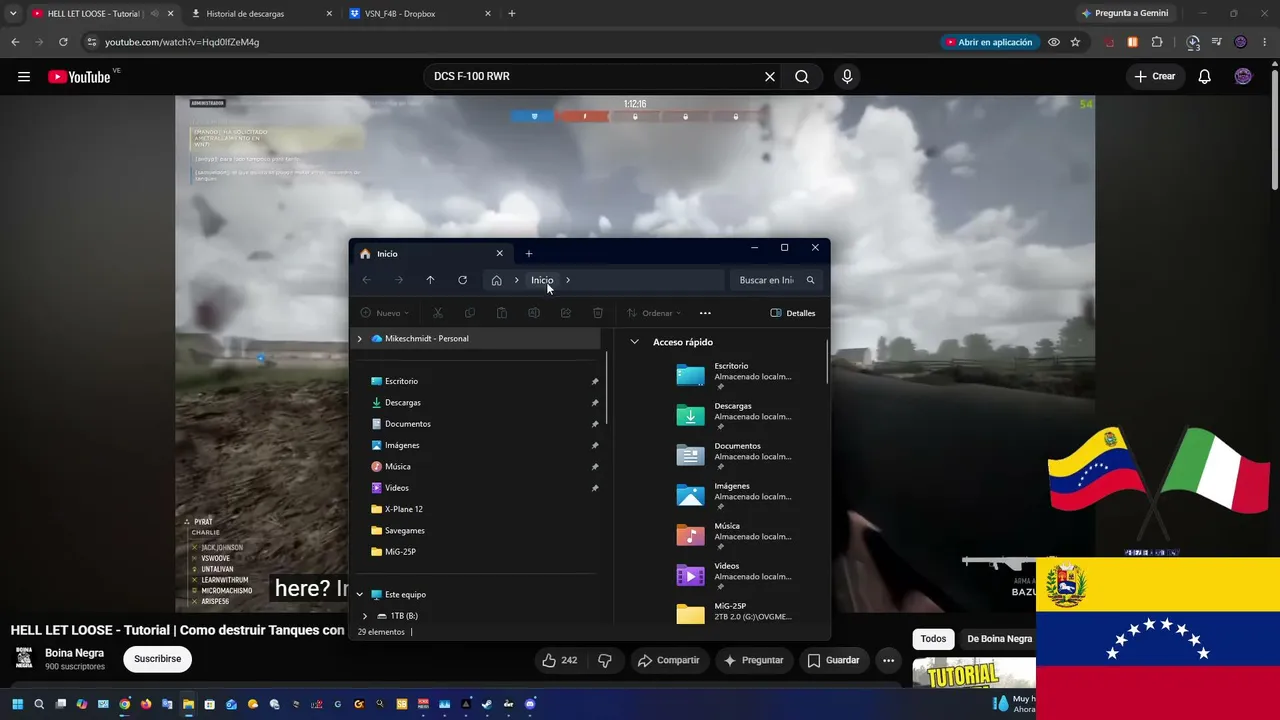
Task: Open Firefox from the taskbar
Action: click(x=146, y=704)
